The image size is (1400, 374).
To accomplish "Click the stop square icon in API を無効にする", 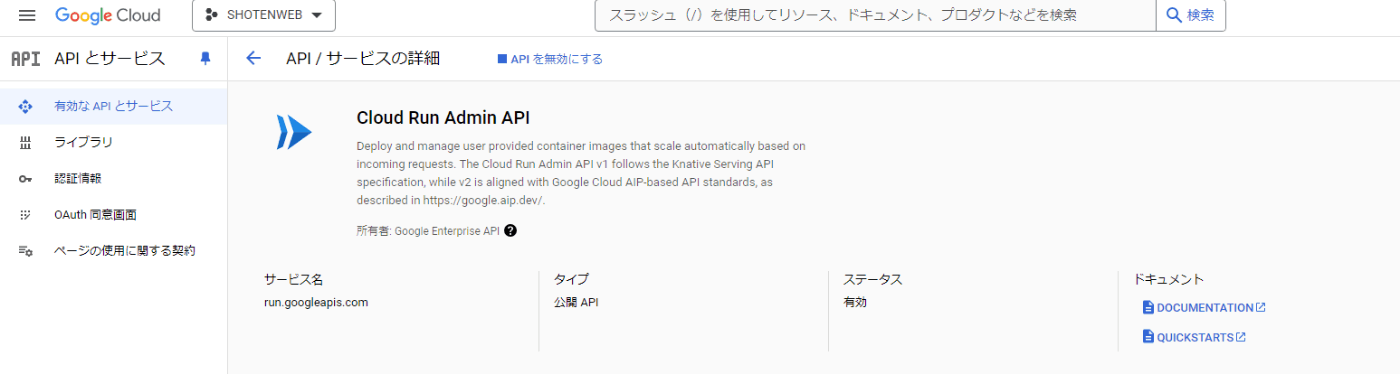I will pos(502,59).
